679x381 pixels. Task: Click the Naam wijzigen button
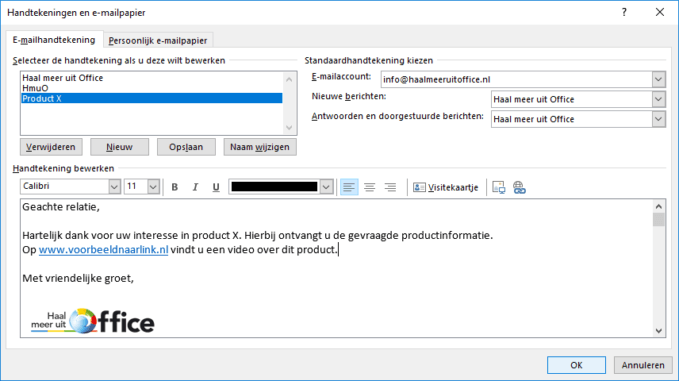coord(260,147)
